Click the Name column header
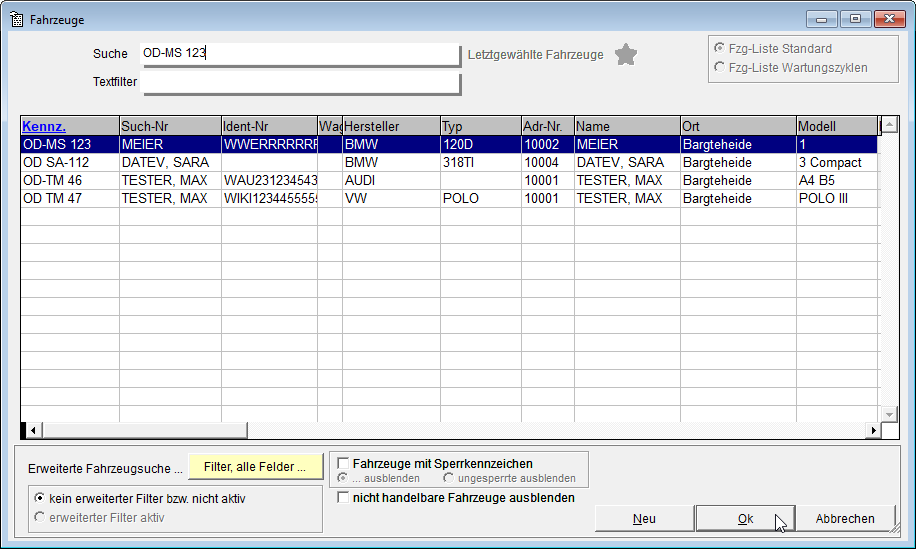The image size is (916, 549). [x=627, y=126]
